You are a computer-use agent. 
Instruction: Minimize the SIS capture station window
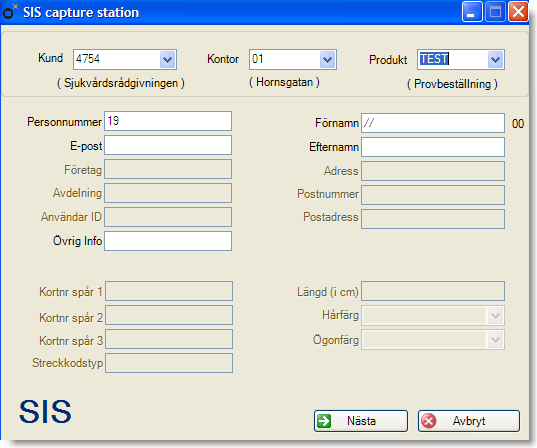tap(472, 12)
